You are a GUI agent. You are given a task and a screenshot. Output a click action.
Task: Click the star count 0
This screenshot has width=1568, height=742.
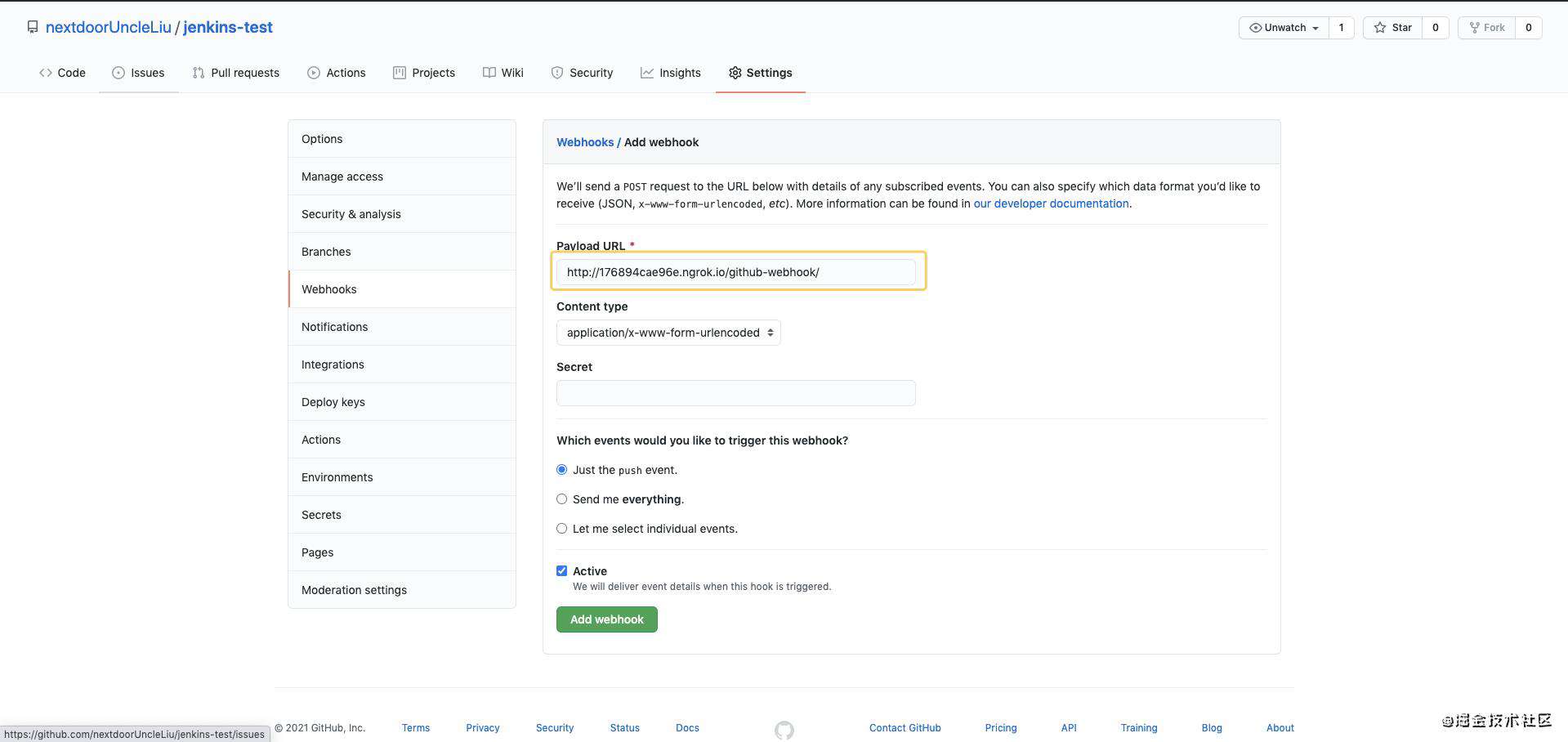1435,28
